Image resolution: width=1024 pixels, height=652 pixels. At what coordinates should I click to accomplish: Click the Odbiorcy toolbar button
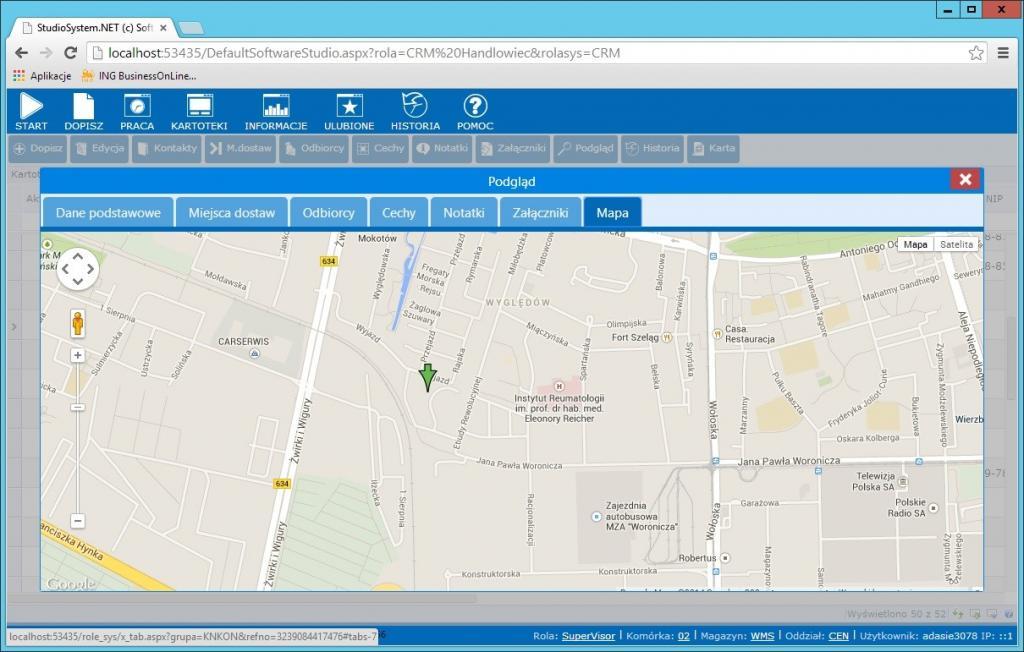[314, 148]
